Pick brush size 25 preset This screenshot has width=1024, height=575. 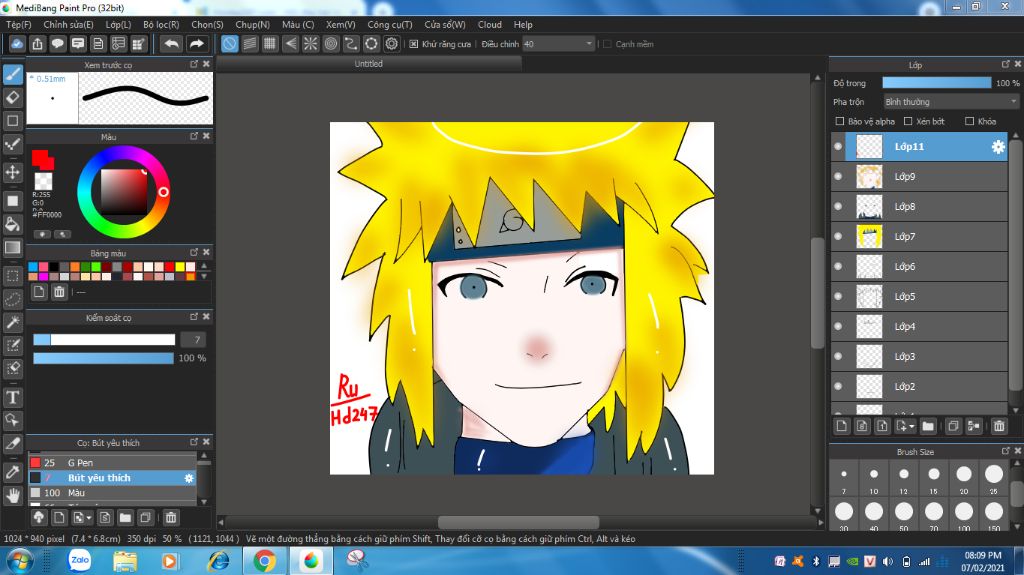[x=994, y=479]
